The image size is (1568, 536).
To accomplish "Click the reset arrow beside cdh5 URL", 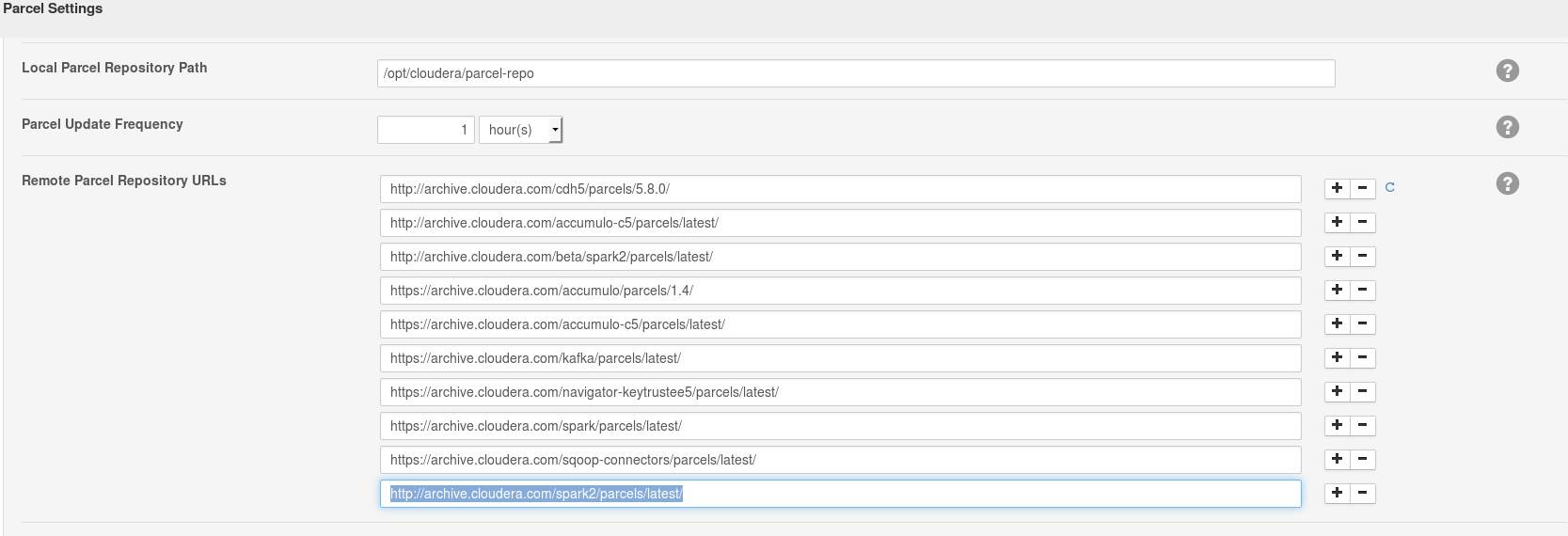I will [1389, 188].
